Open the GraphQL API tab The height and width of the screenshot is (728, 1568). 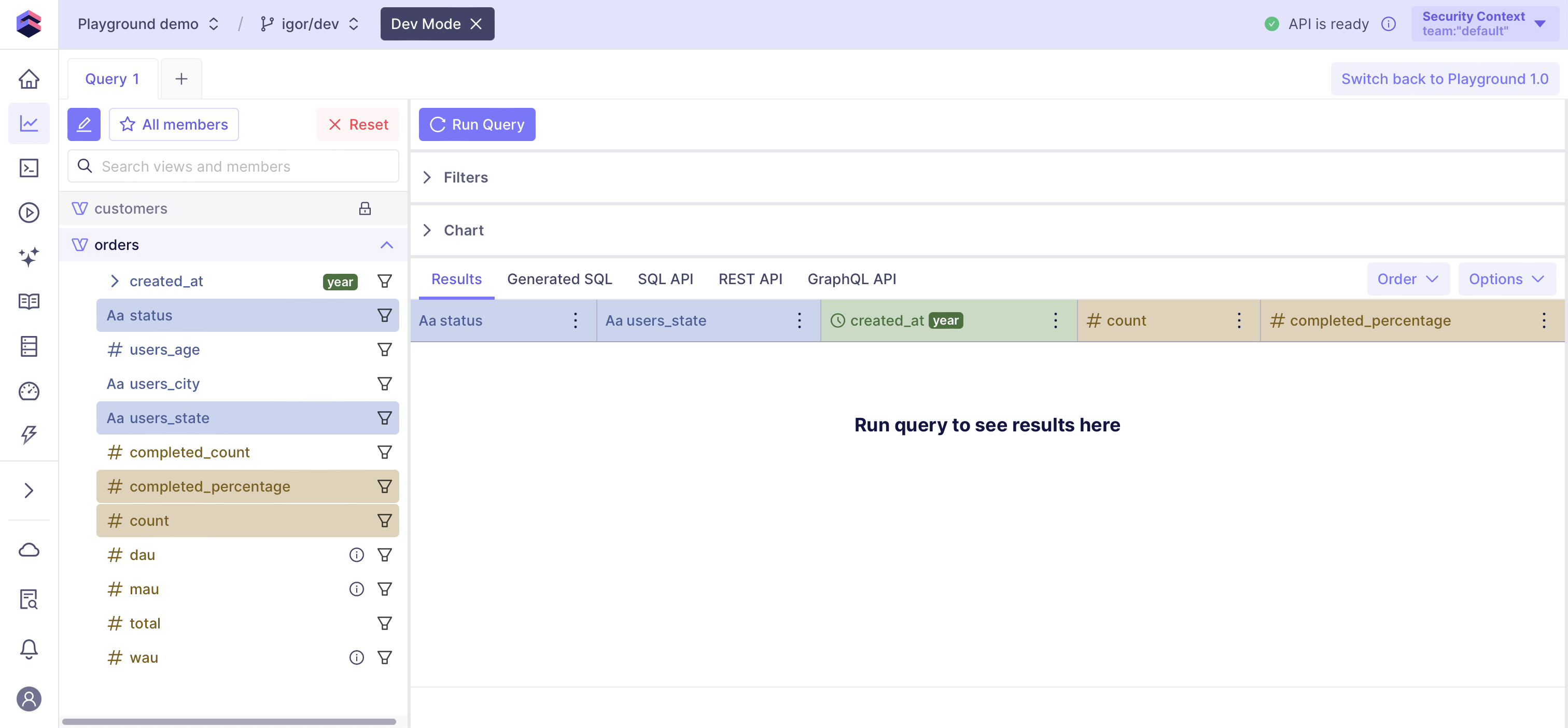click(851, 279)
